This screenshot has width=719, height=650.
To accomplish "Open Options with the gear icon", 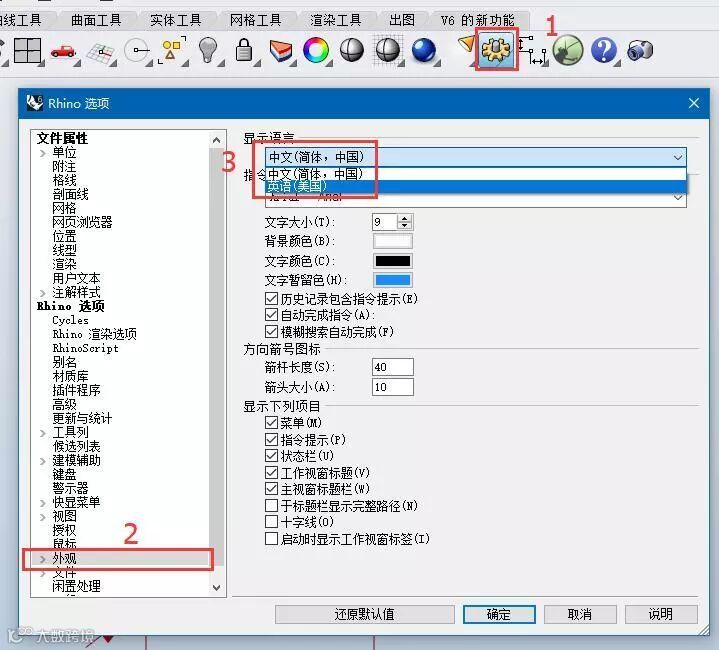I will pyautogui.click(x=496, y=49).
